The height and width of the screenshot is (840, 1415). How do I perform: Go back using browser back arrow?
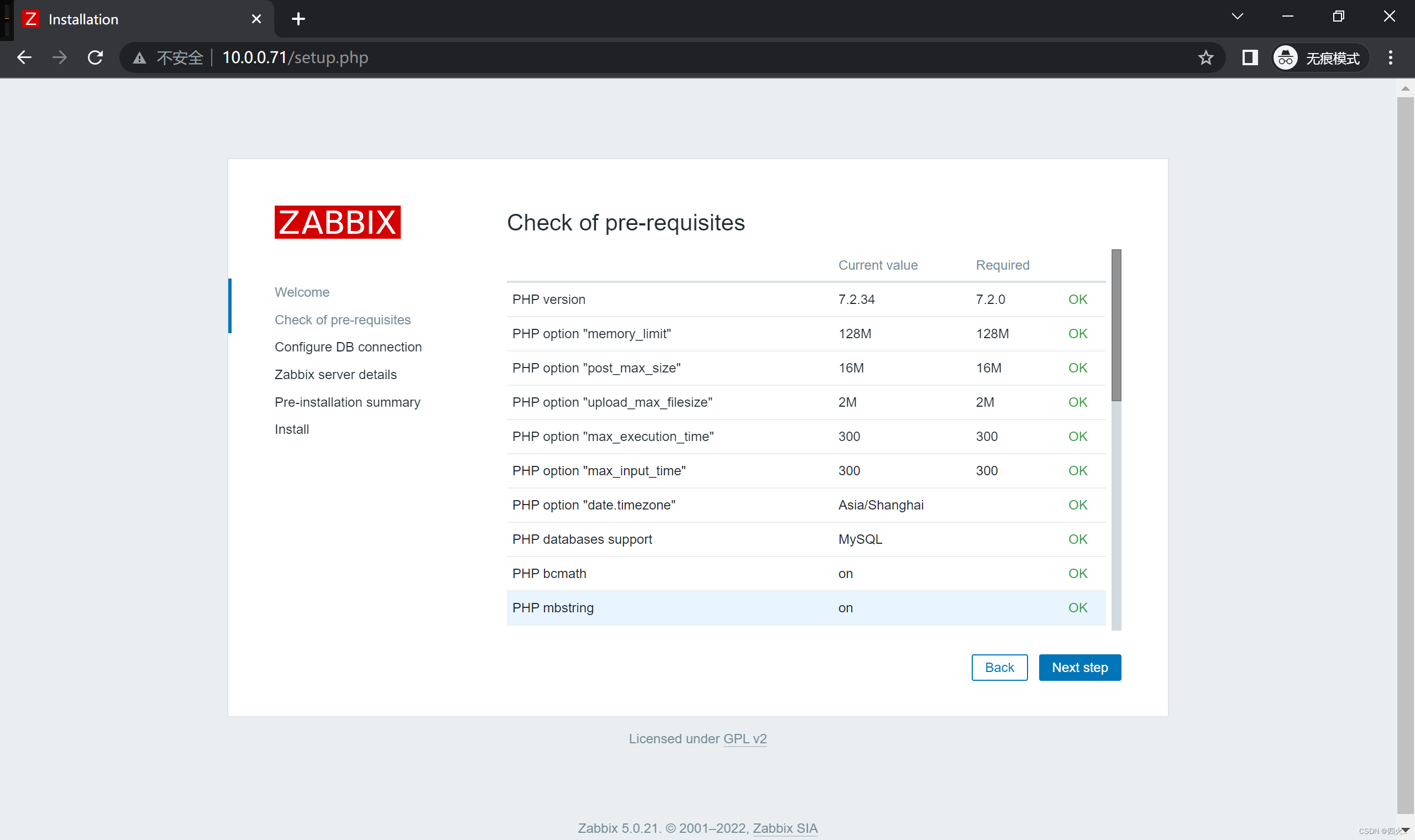[x=24, y=57]
